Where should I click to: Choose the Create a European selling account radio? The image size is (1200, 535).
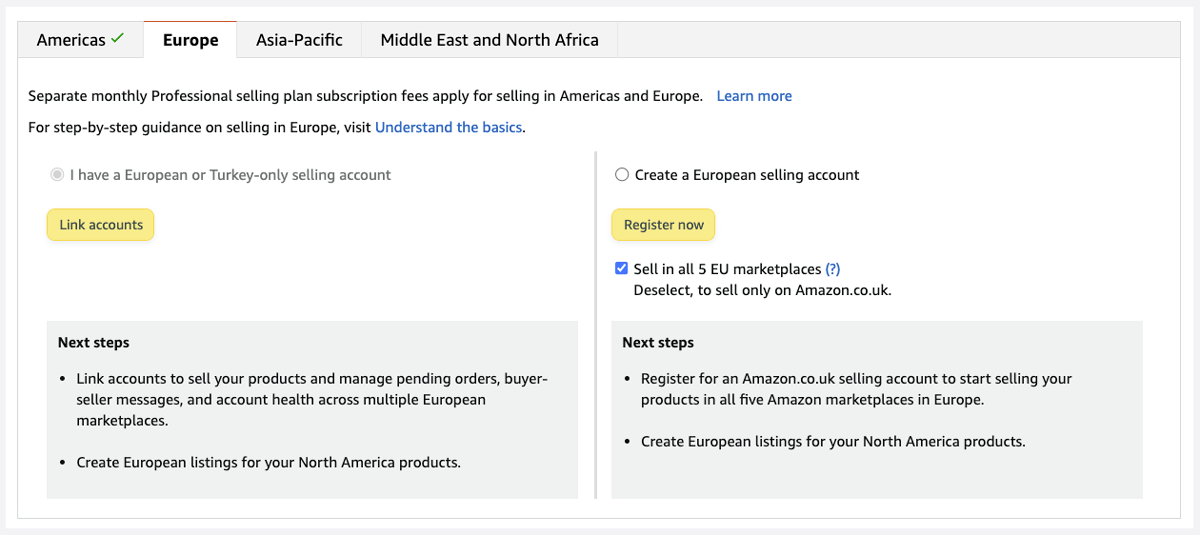pos(622,175)
